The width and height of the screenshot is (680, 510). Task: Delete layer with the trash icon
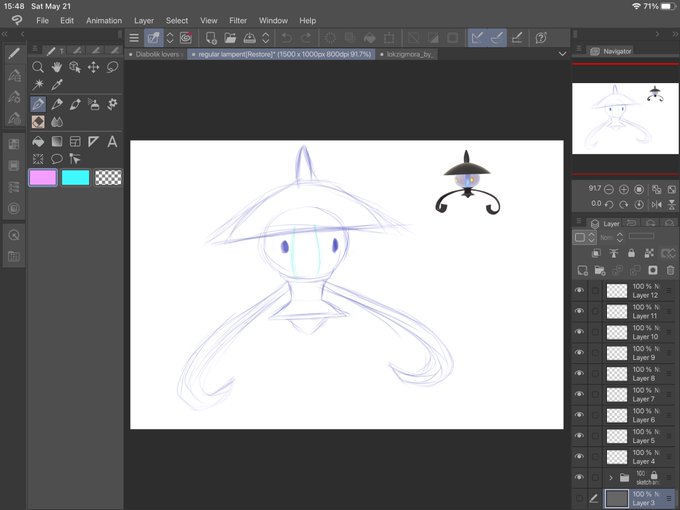[x=670, y=270]
